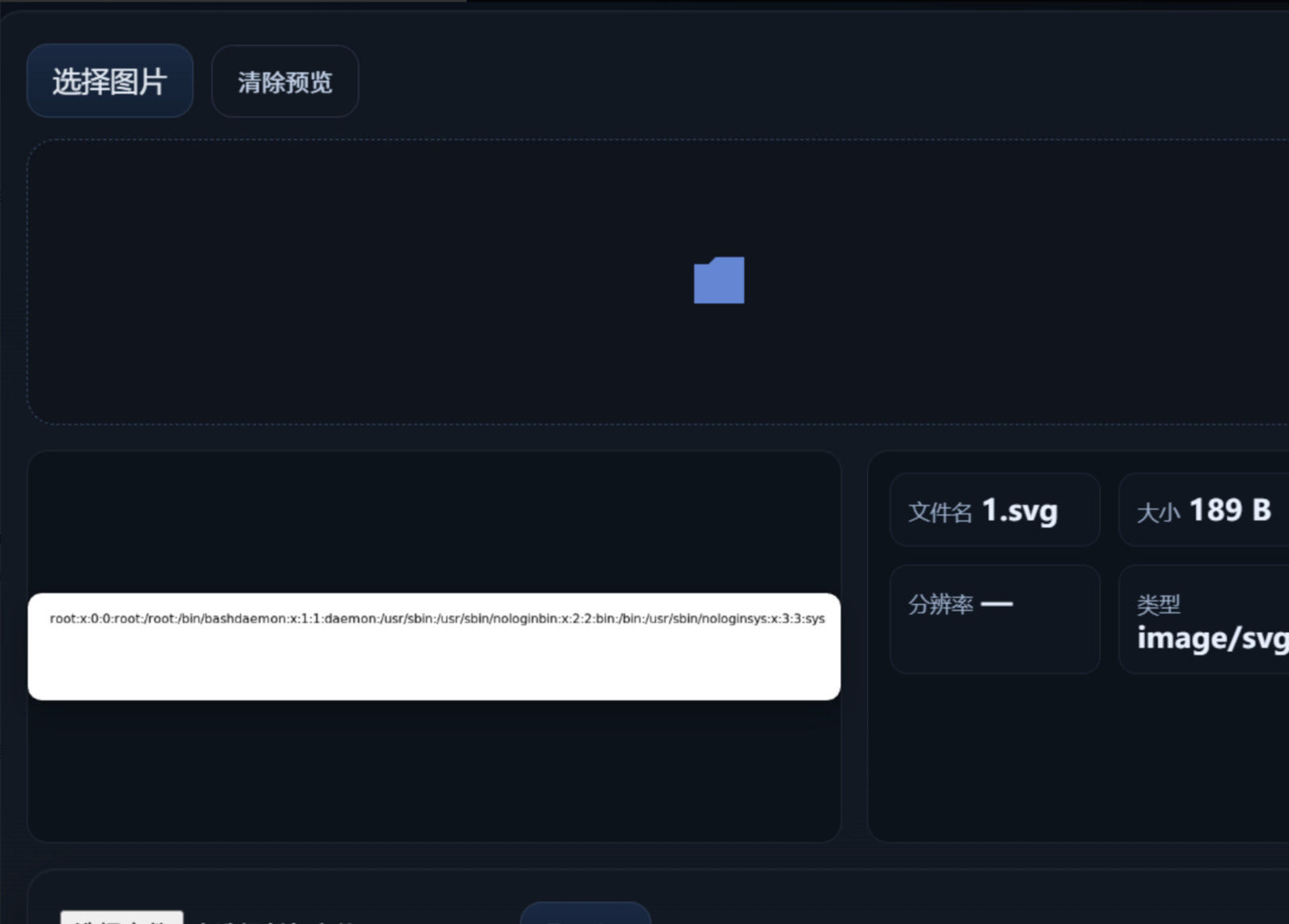Select the blue file icon in preview area

tap(719, 280)
